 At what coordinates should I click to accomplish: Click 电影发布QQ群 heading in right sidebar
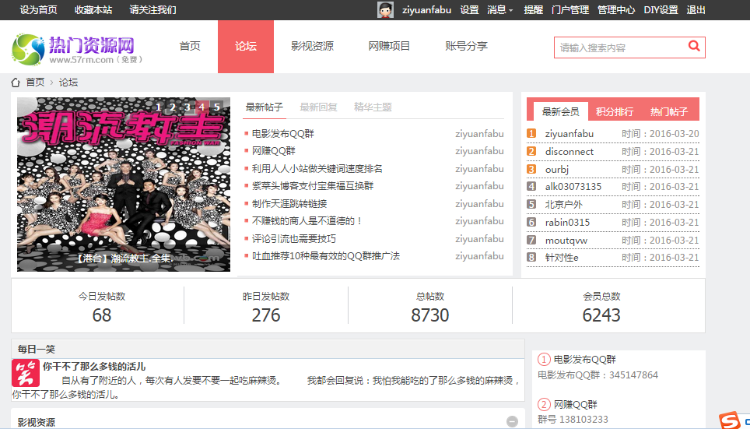[585, 359]
